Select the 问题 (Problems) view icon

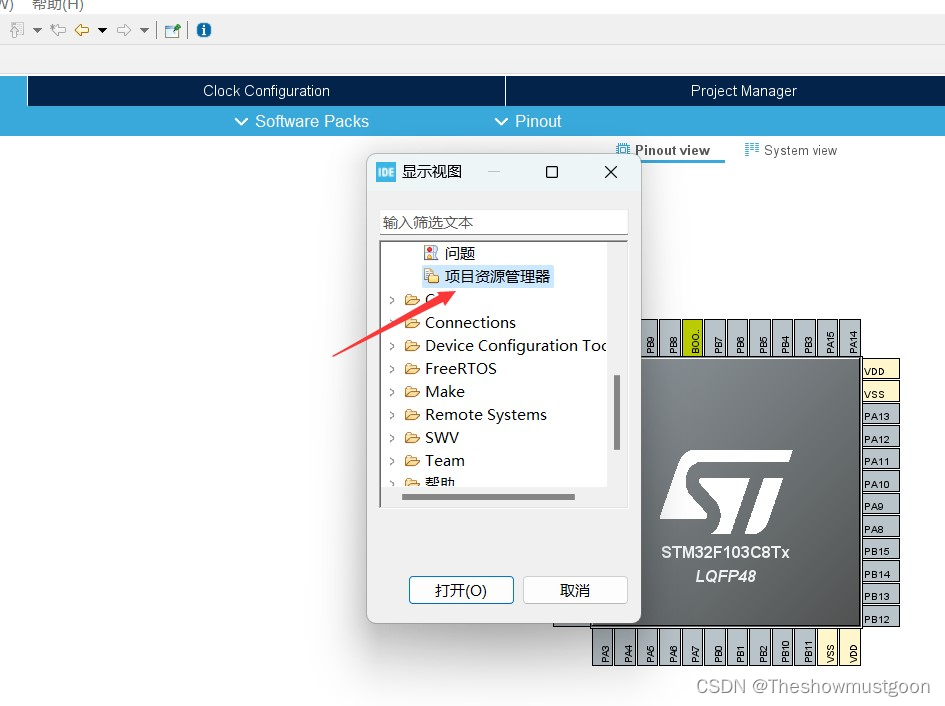pyautogui.click(x=431, y=253)
